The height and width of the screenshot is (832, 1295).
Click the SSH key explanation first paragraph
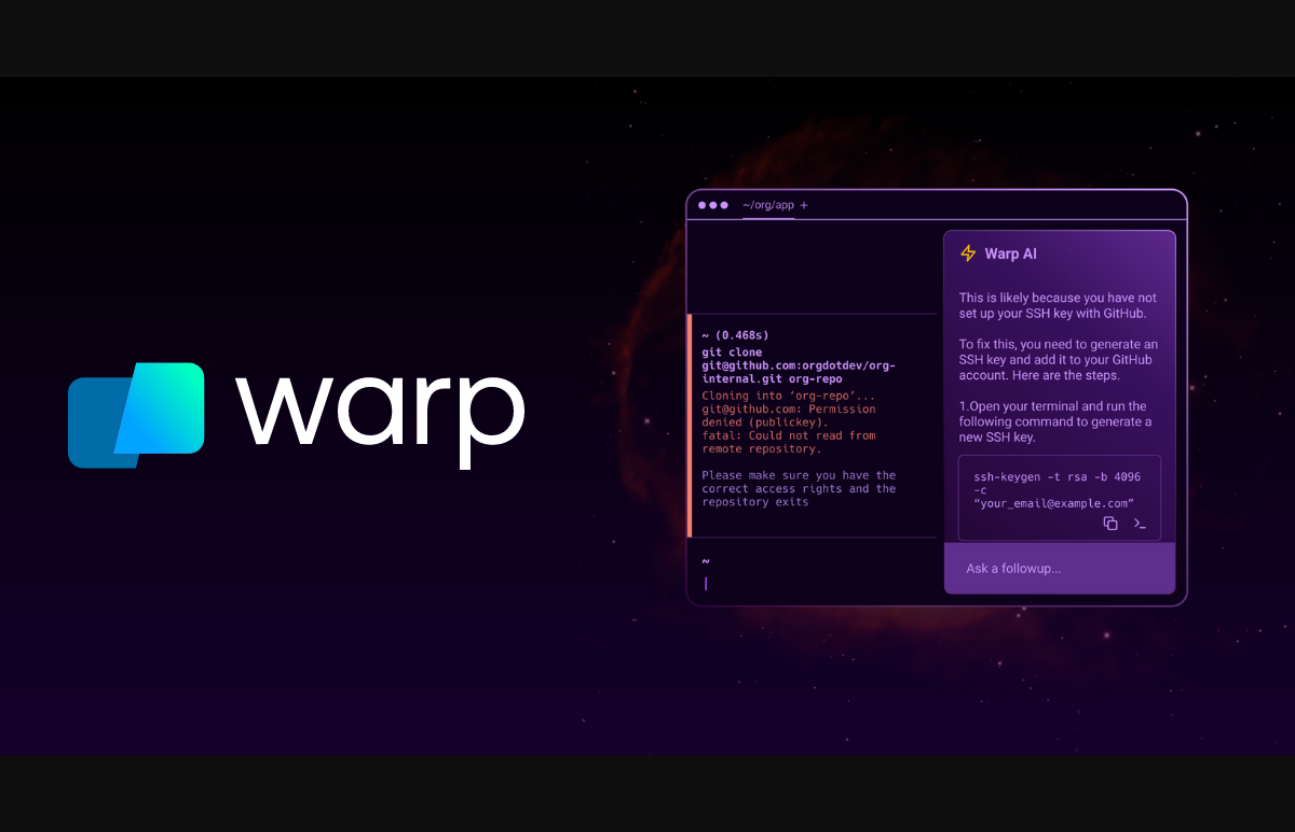1057,305
